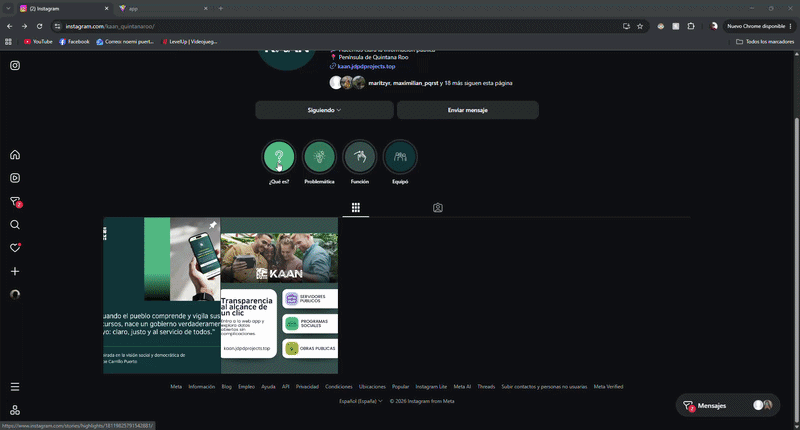Open the Mensajes floating panel
800x430 pixels.
728,406
